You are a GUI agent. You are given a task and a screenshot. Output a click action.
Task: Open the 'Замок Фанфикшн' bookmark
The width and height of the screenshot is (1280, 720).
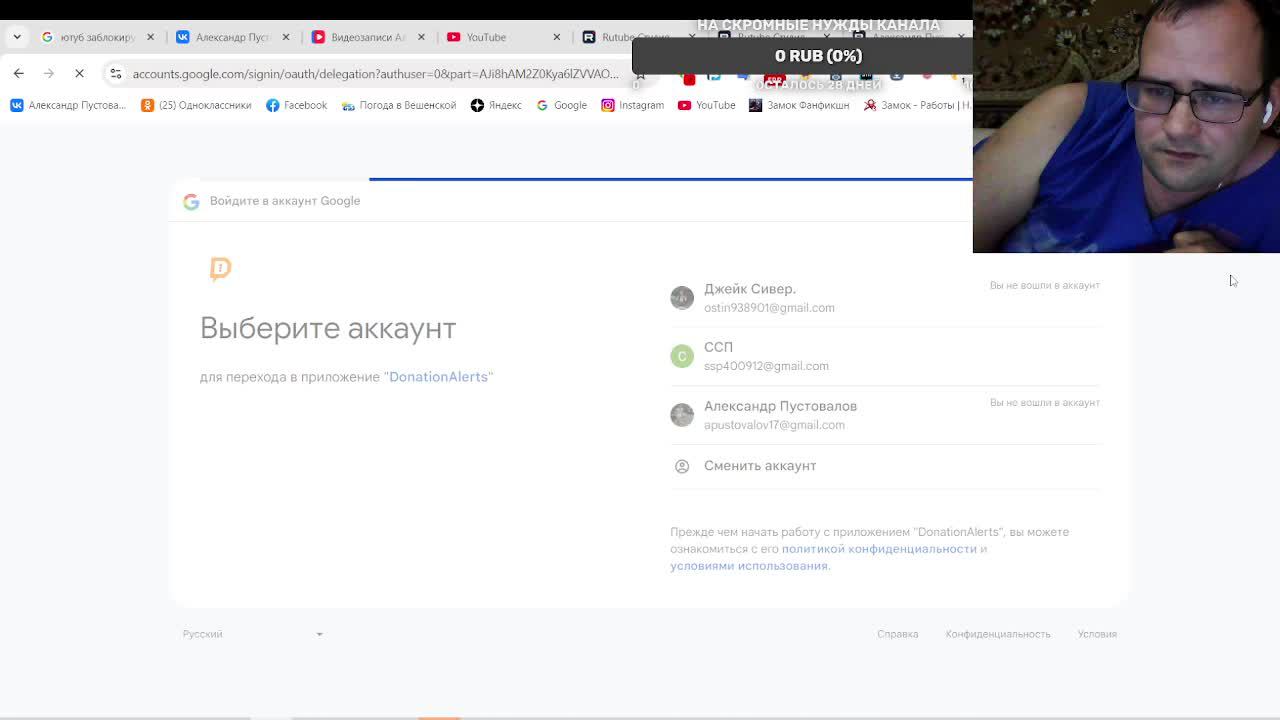click(x=798, y=105)
